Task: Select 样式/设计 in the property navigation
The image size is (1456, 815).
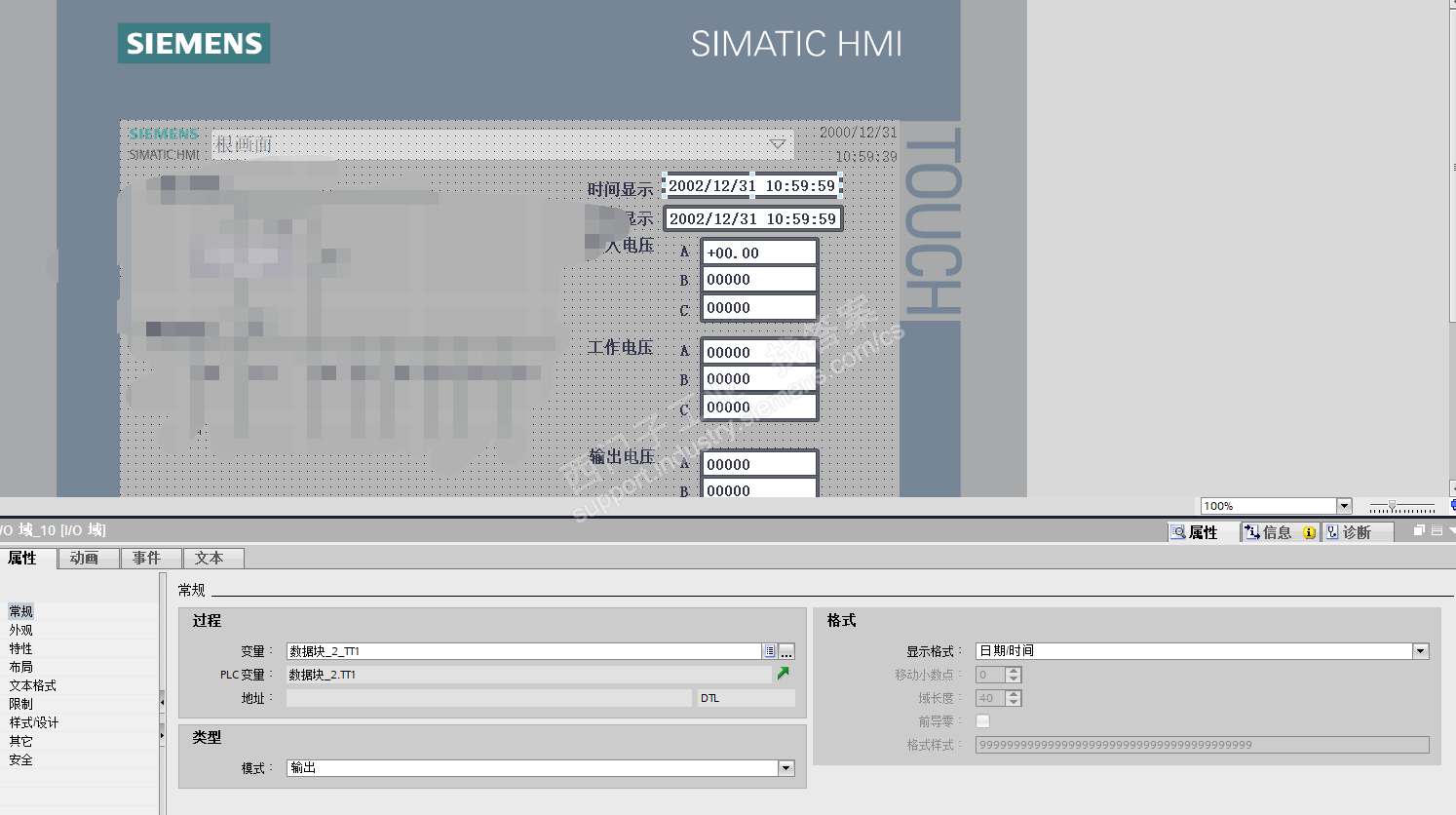Action: click(x=34, y=722)
